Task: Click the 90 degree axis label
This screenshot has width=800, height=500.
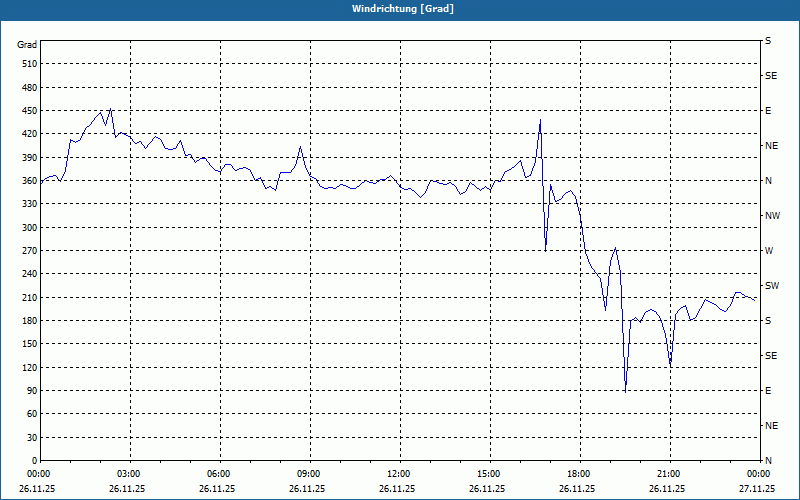Action: [x=32, y=391]
